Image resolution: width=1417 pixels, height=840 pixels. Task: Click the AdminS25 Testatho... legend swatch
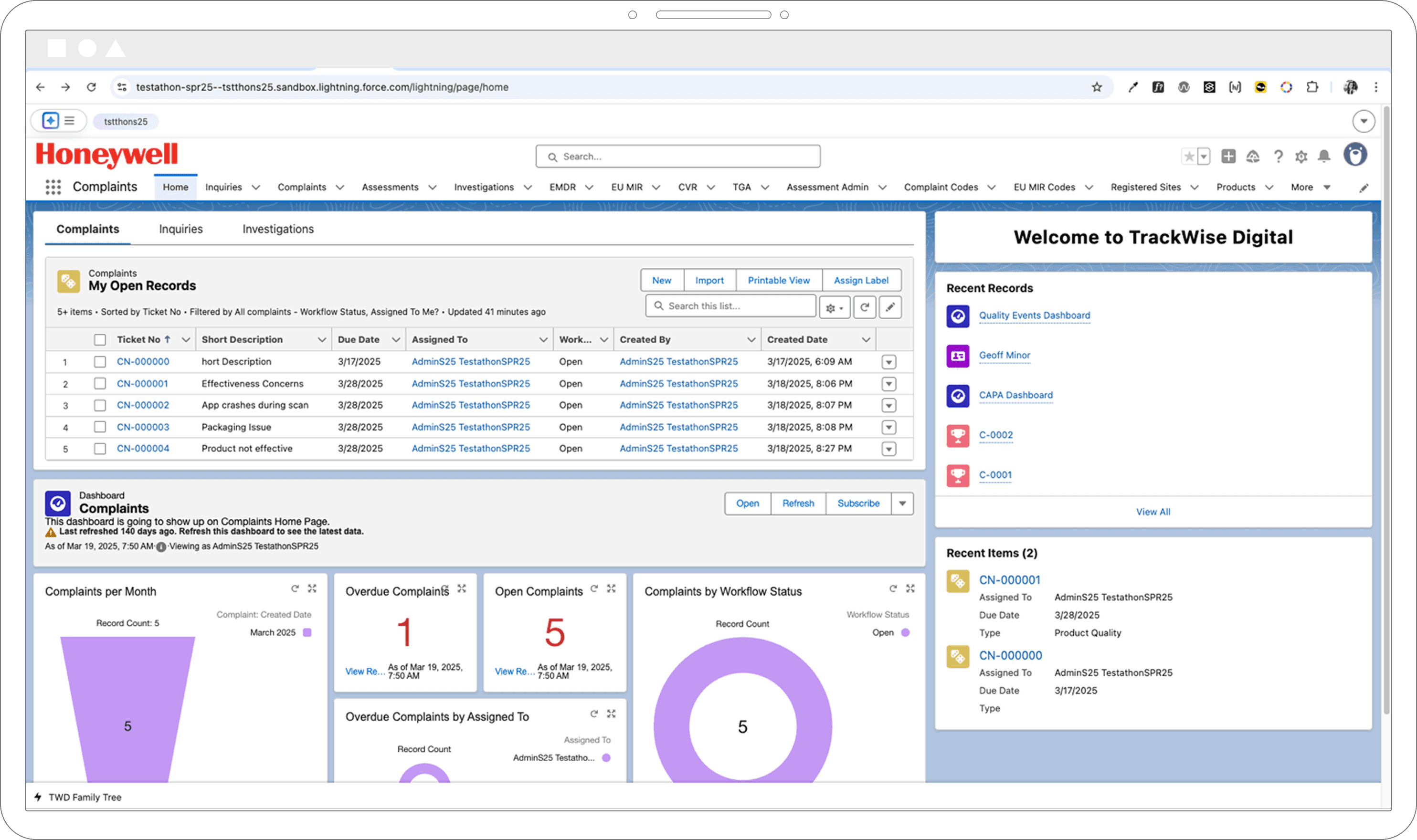coord(606,758)
